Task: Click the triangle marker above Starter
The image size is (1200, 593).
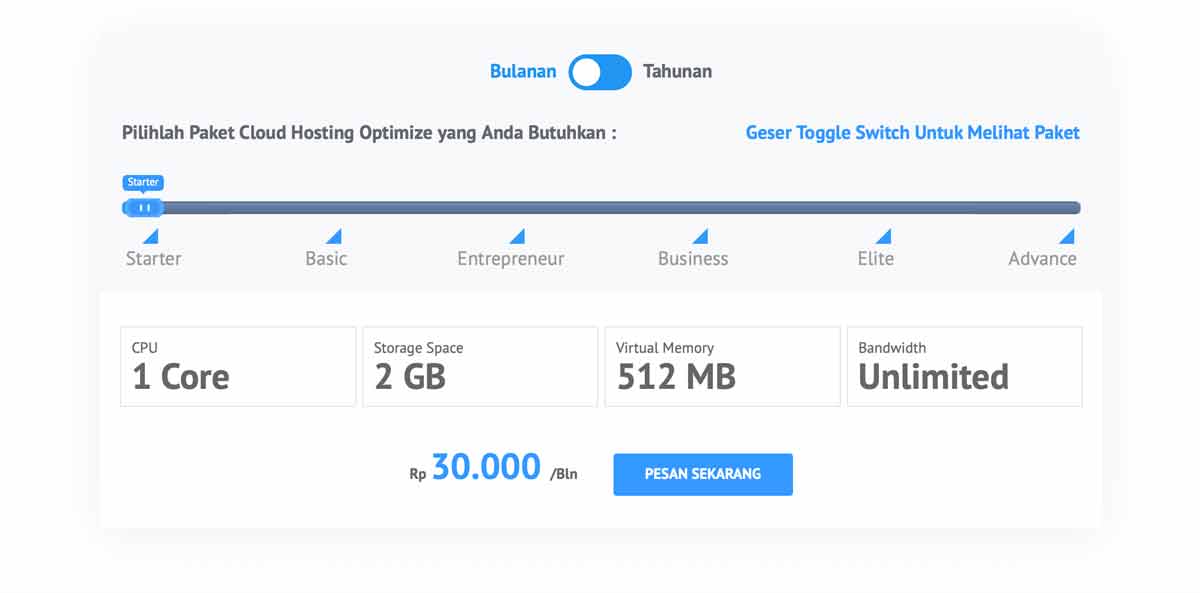Action: [x=152, y=237]
